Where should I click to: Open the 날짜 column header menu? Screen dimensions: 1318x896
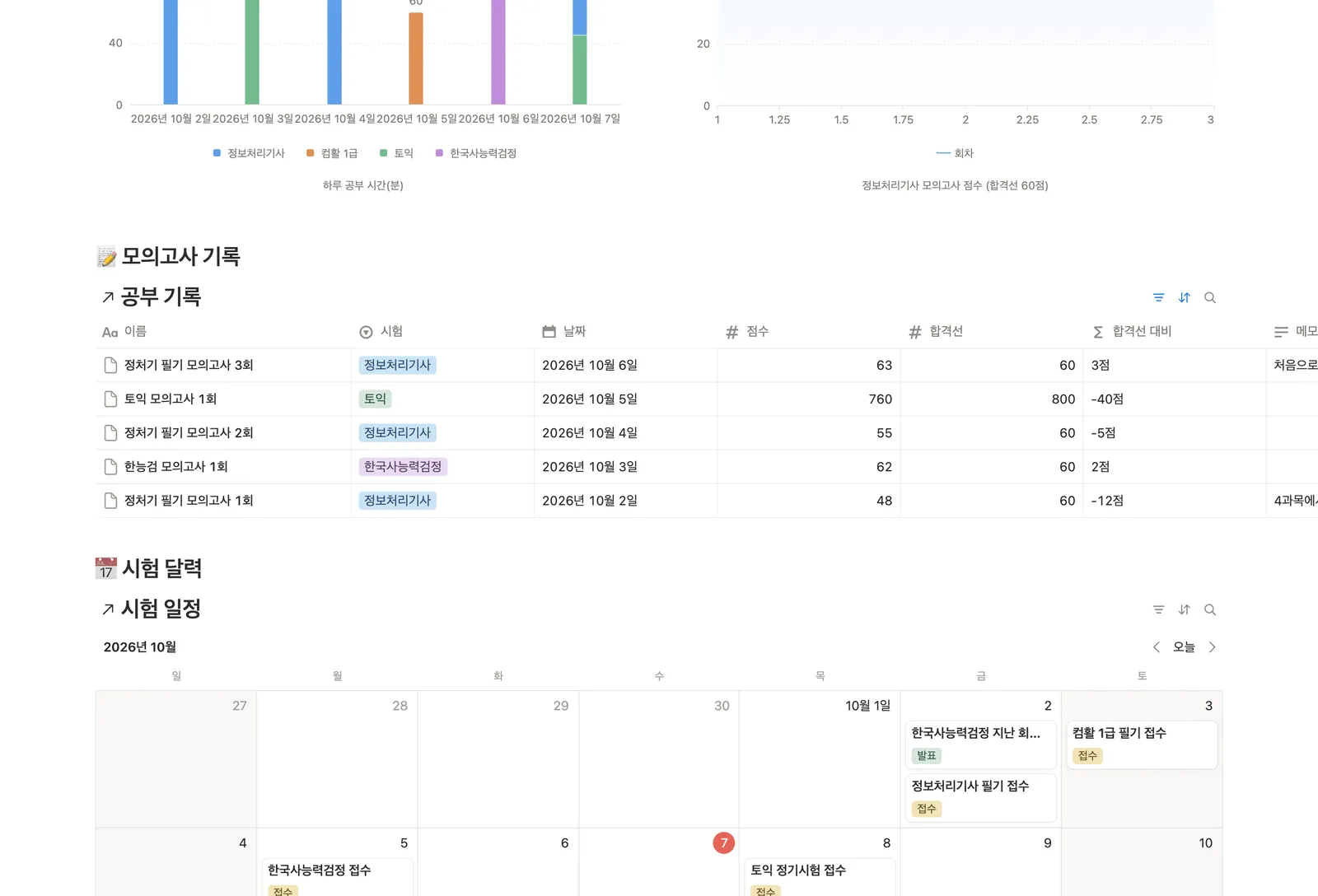[x=625, y=332]
